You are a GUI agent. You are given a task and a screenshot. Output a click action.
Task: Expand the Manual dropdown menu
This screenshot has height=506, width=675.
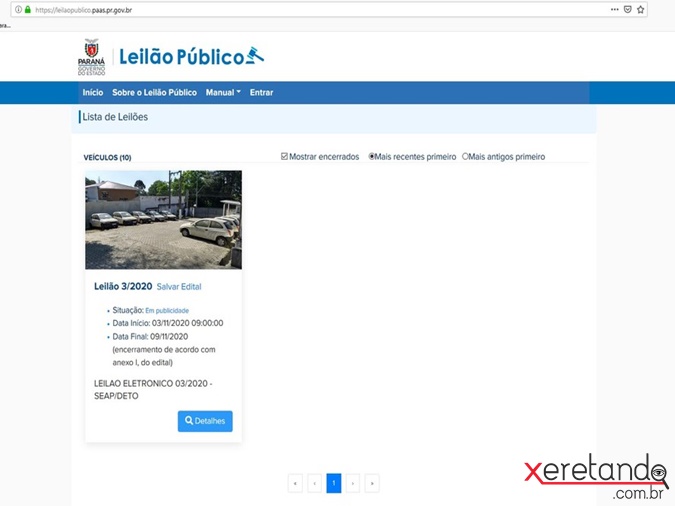tap(223, 93)
